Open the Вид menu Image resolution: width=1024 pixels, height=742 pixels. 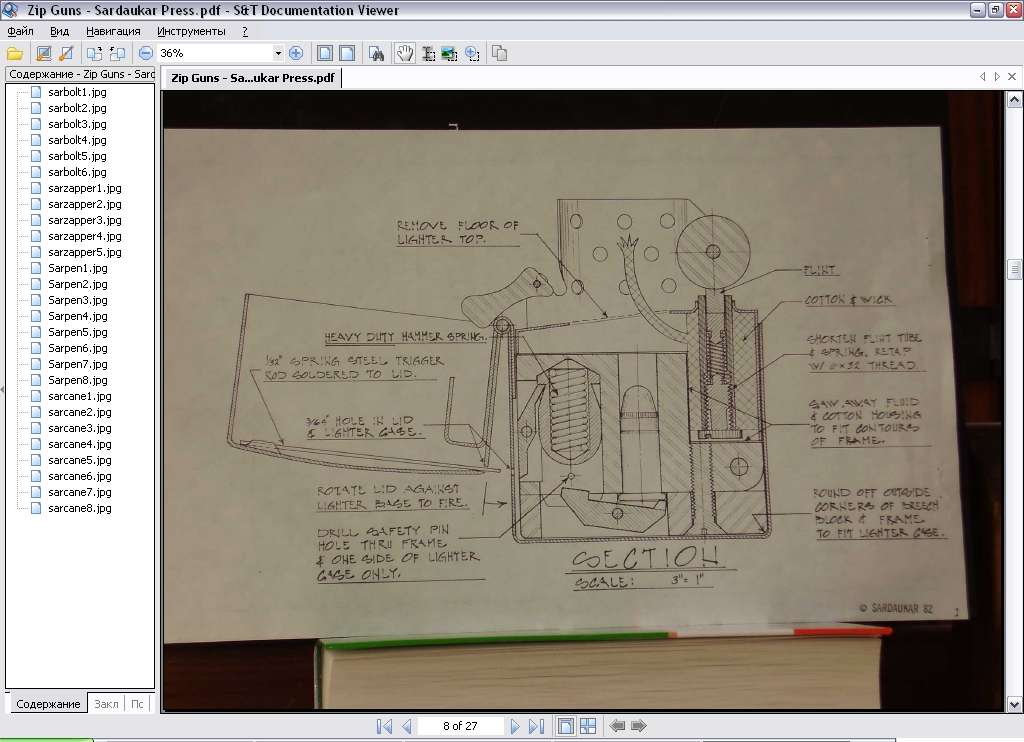[x=59, y=31]
